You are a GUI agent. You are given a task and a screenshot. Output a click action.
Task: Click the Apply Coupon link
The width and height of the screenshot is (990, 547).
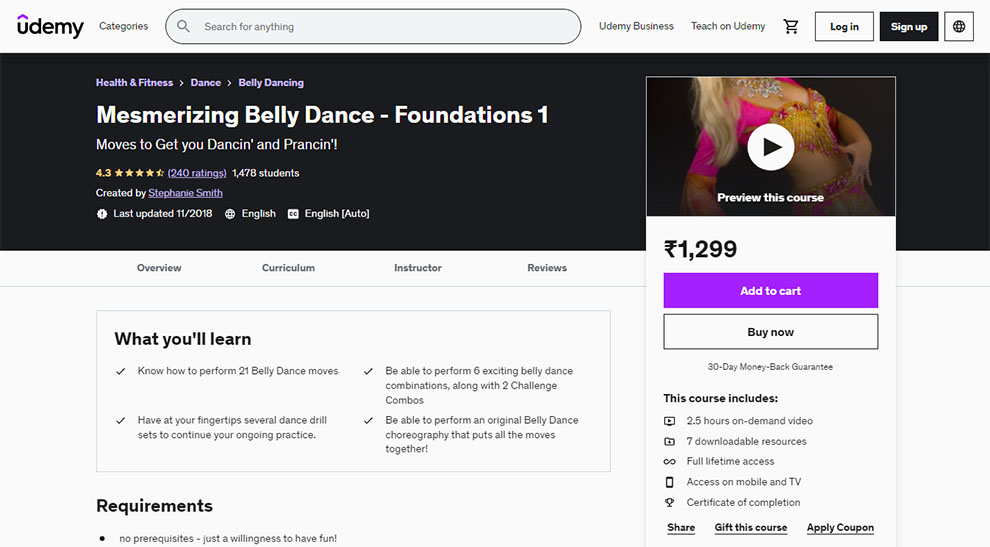click(x=840, y=528)
